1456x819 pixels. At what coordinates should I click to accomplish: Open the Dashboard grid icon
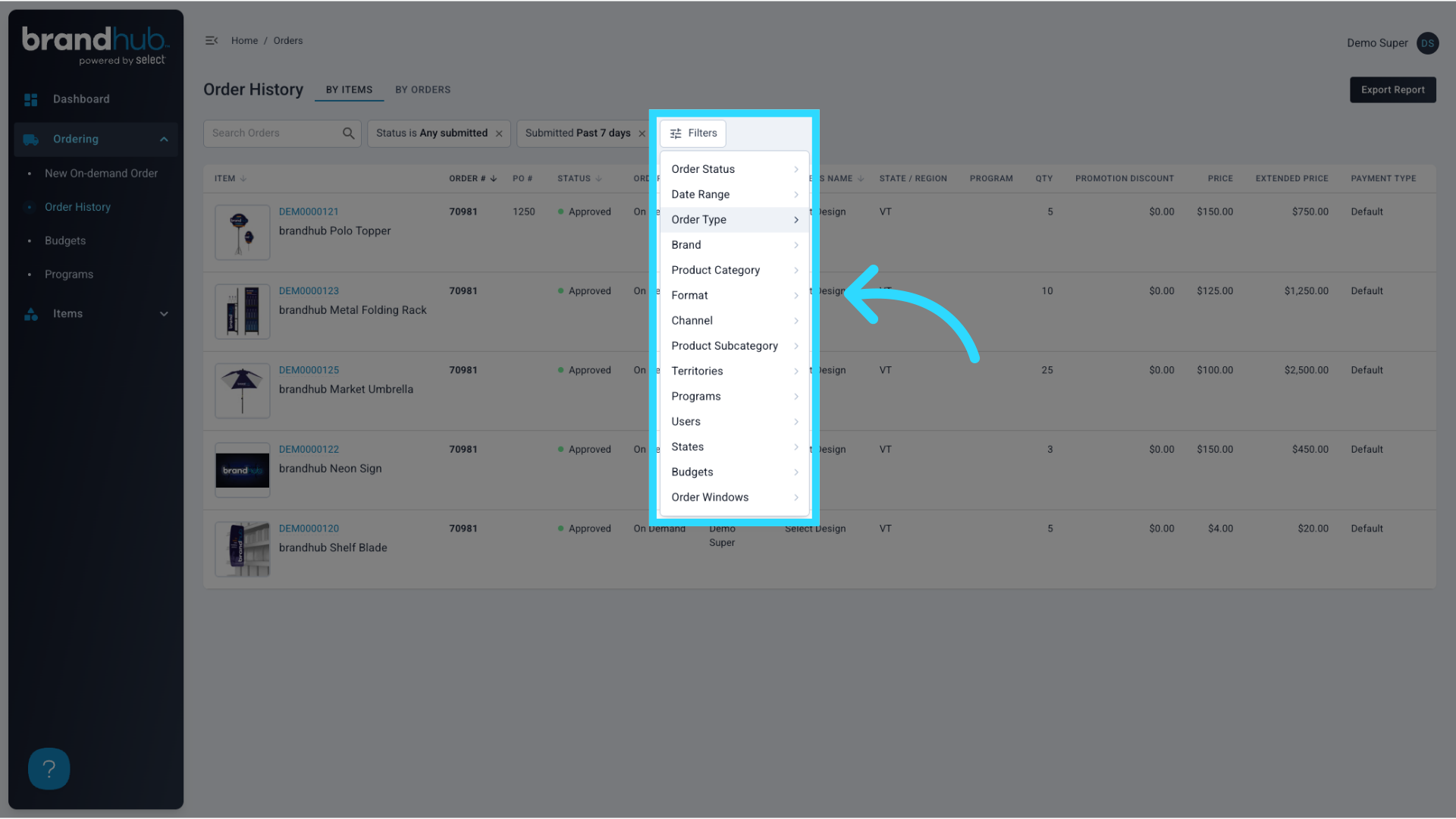click(31, 99)
